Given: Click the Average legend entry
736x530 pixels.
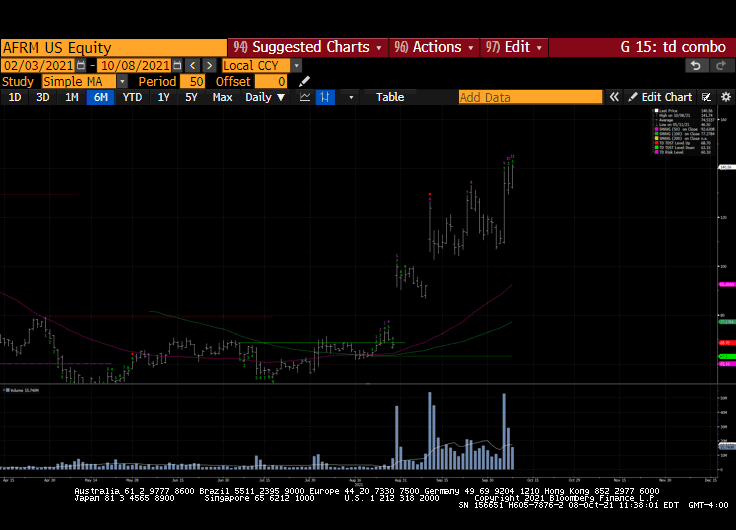Looking at the screenshot, I should [666, 120].
